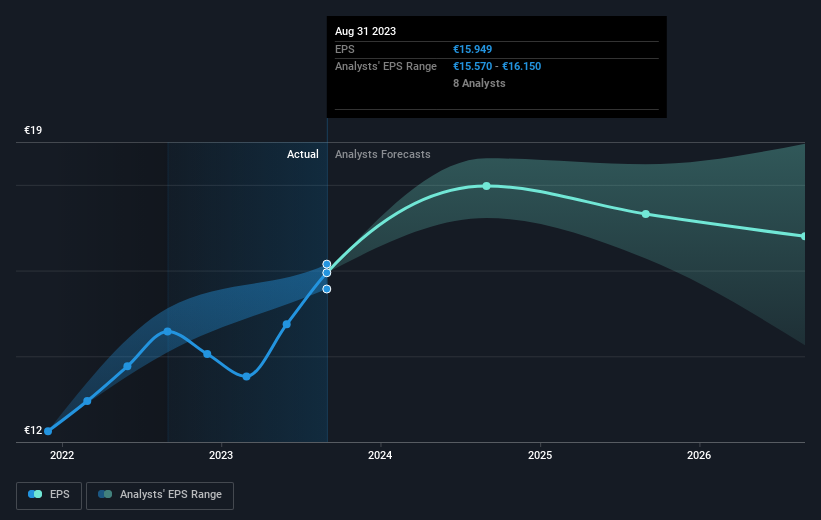
Task: Select the upper analyst range marker at Aug 2023
Action: tap(327, 264)
